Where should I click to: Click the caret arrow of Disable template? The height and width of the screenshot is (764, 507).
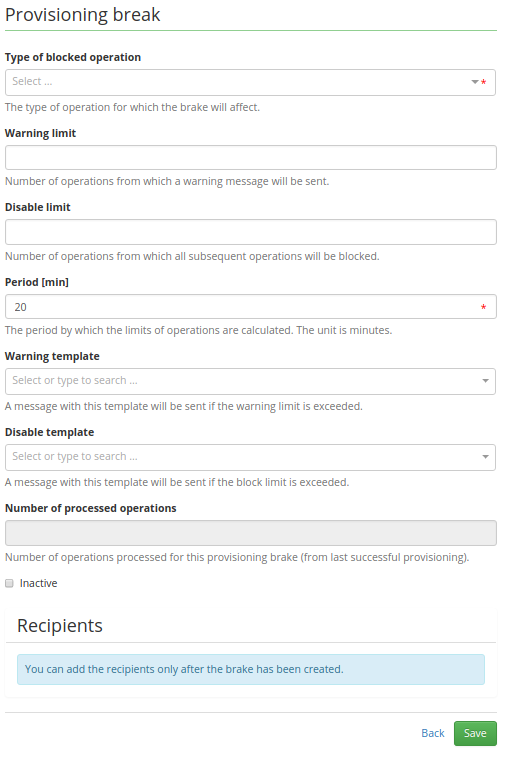tap(485, 457)
